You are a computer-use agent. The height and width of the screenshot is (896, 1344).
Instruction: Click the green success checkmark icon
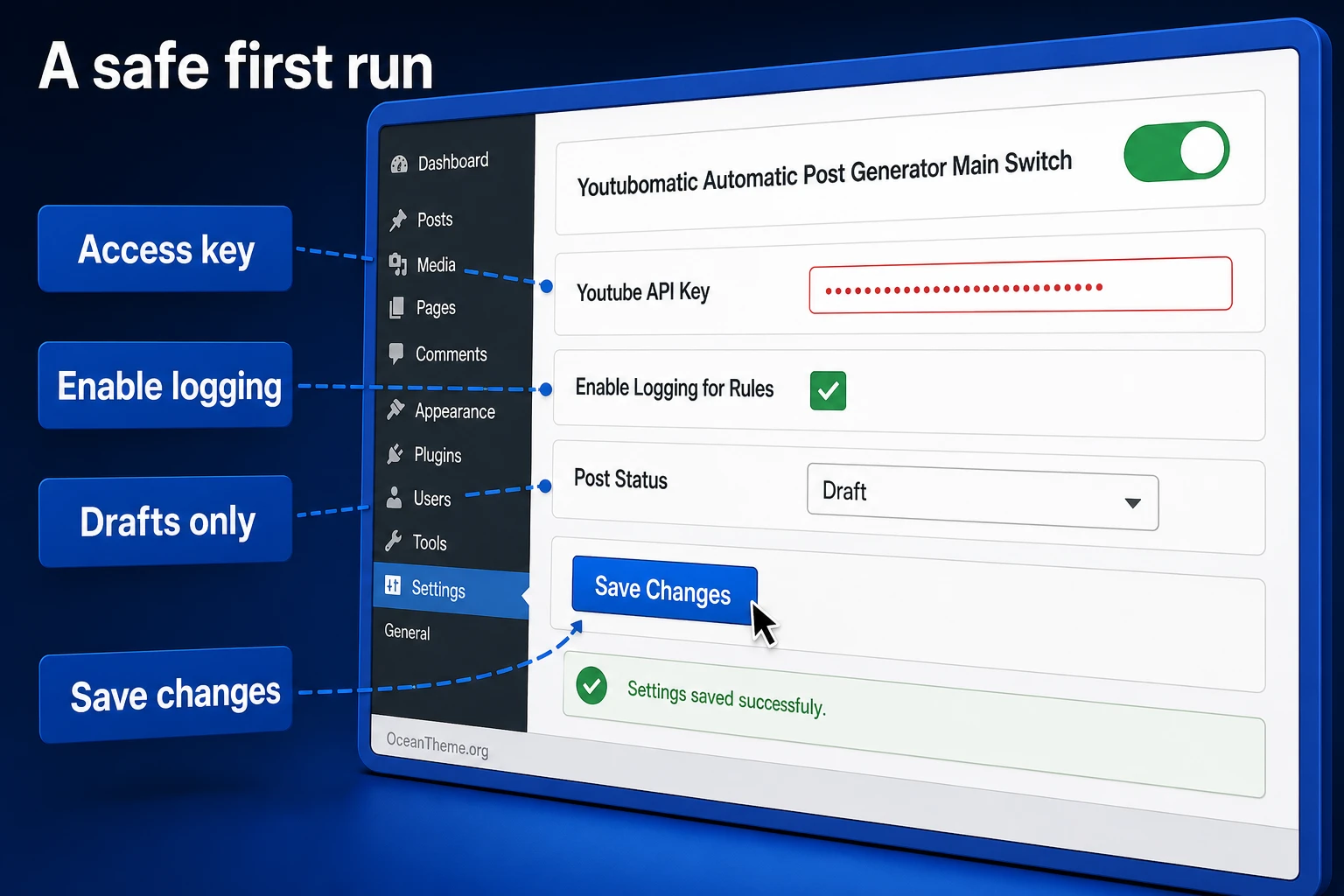click(591, 685)
